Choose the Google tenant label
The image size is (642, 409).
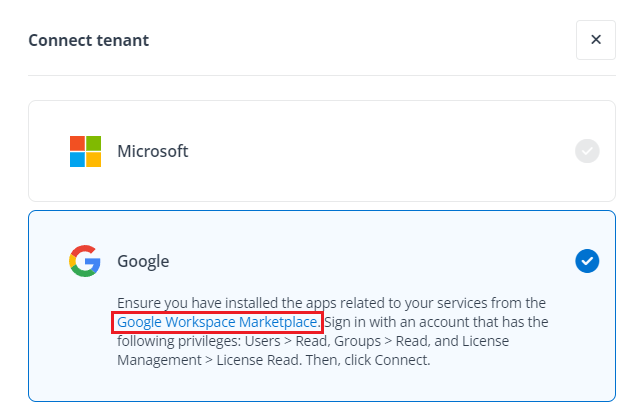(x=143, y=261)
